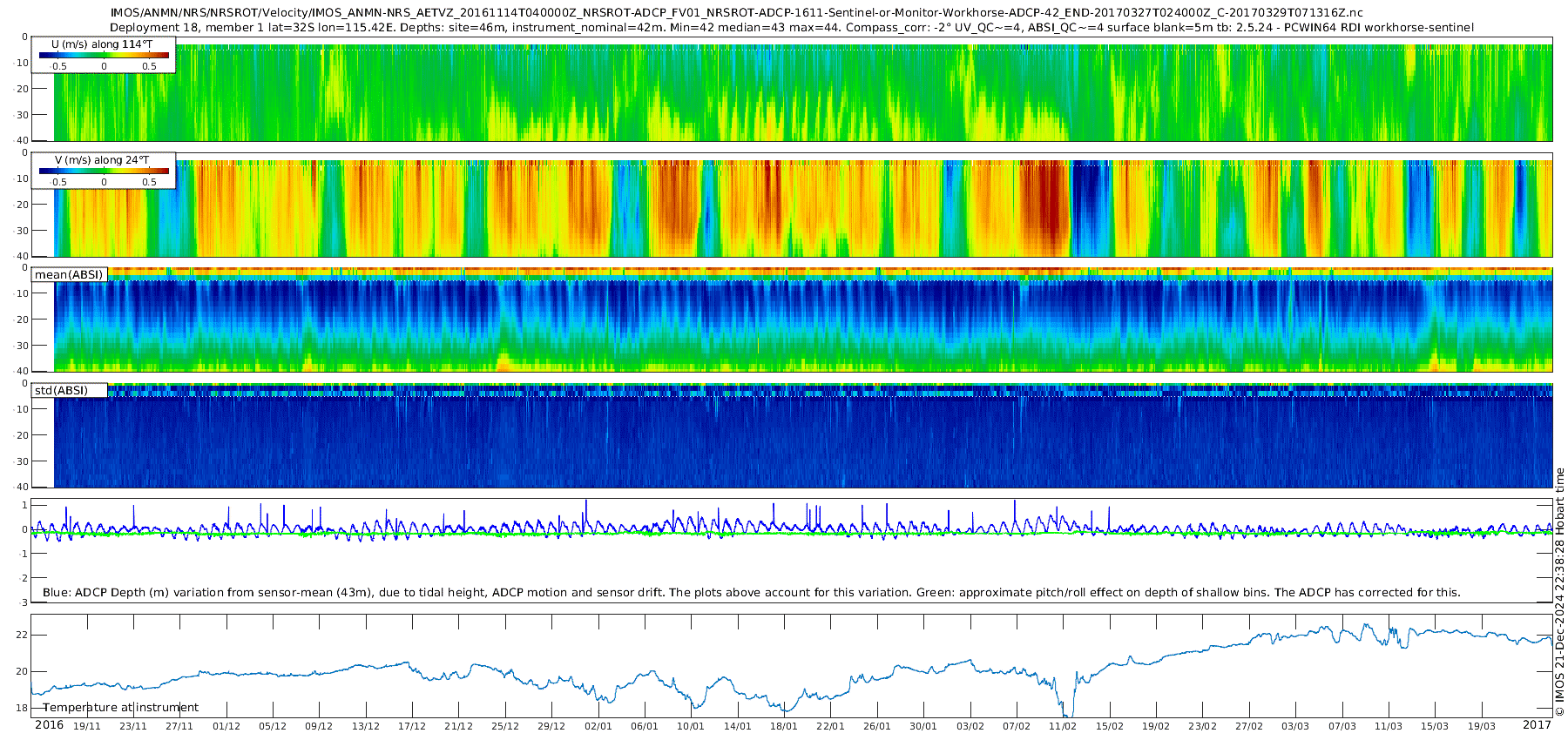Click the U velocity colorbar legend

[104, 55]
